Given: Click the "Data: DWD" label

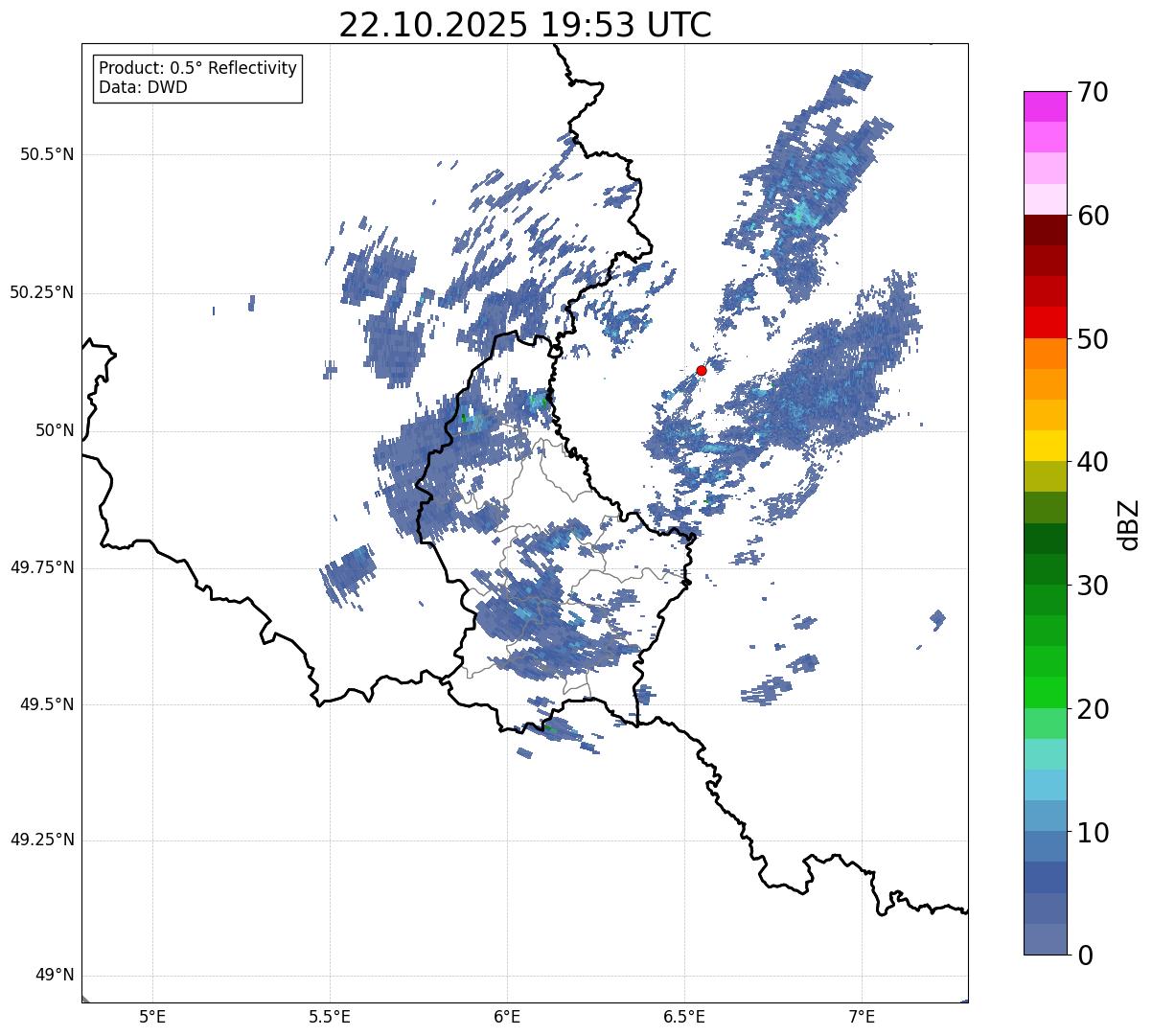Looking at the screenshot, I should pos(144,87).
